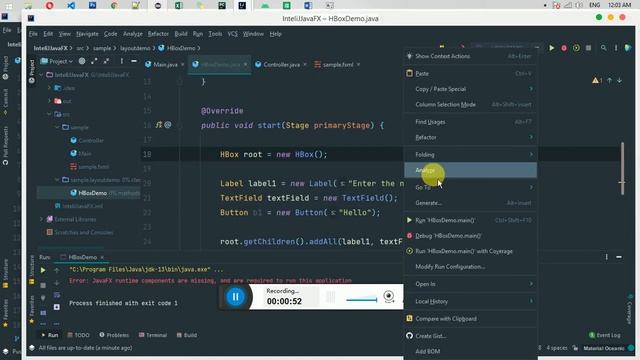Open Run panel vertical options menu
The width and height of the screenshot is (640, 360).
tap(607, 257)
